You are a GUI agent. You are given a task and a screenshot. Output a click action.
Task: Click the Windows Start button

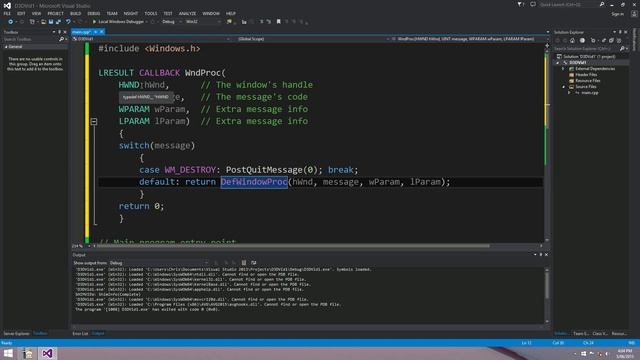pyautogui.click(x=8, y=353)
